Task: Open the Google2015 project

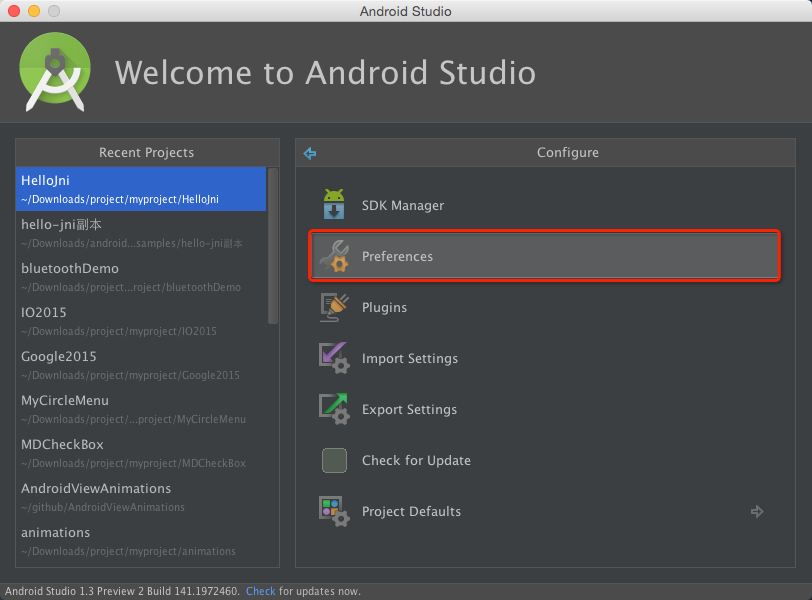Action: (x=141, y=365)
